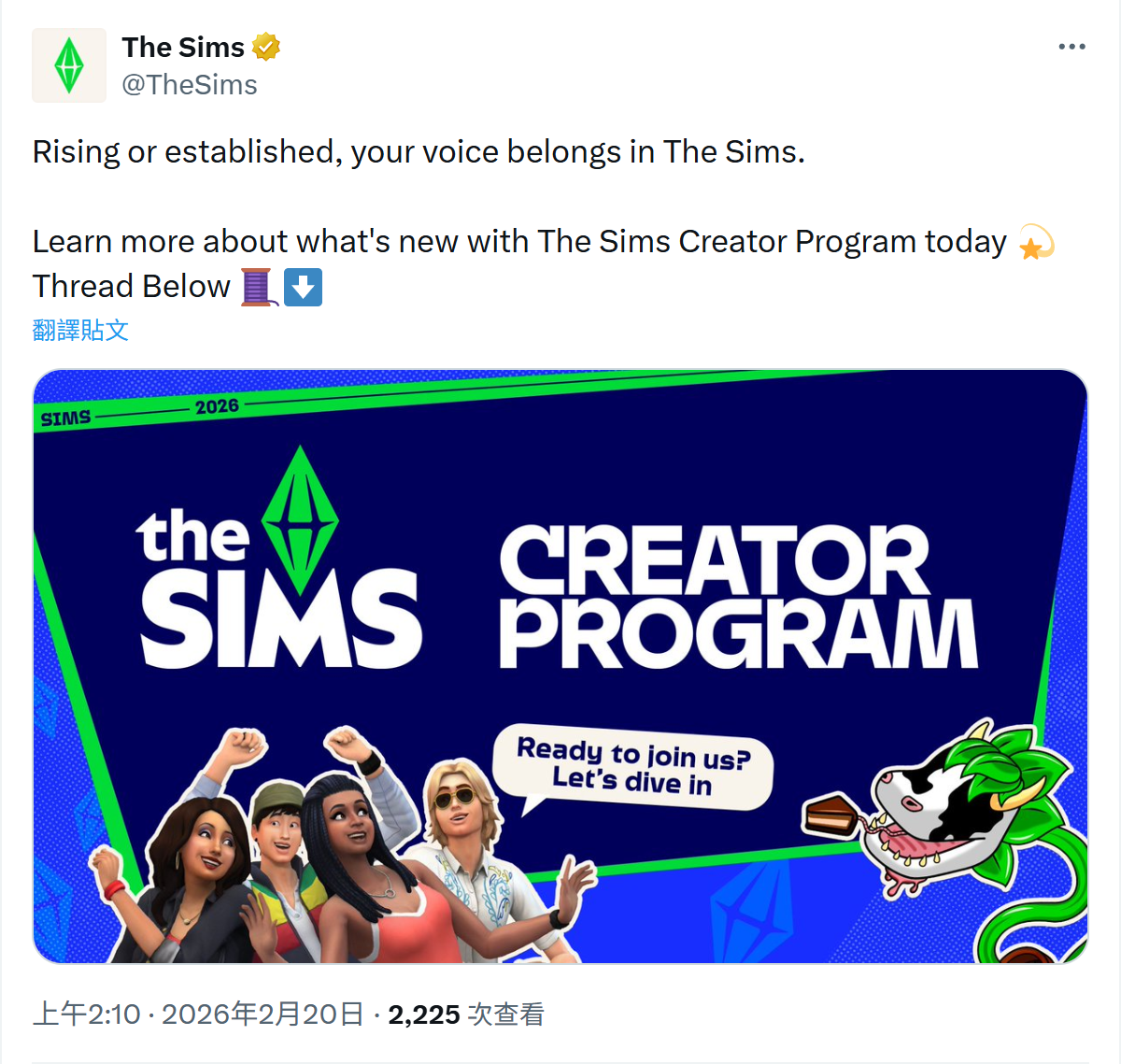
Task: Click the 2,225 次查看 view count
Action: pos(466,1014)
